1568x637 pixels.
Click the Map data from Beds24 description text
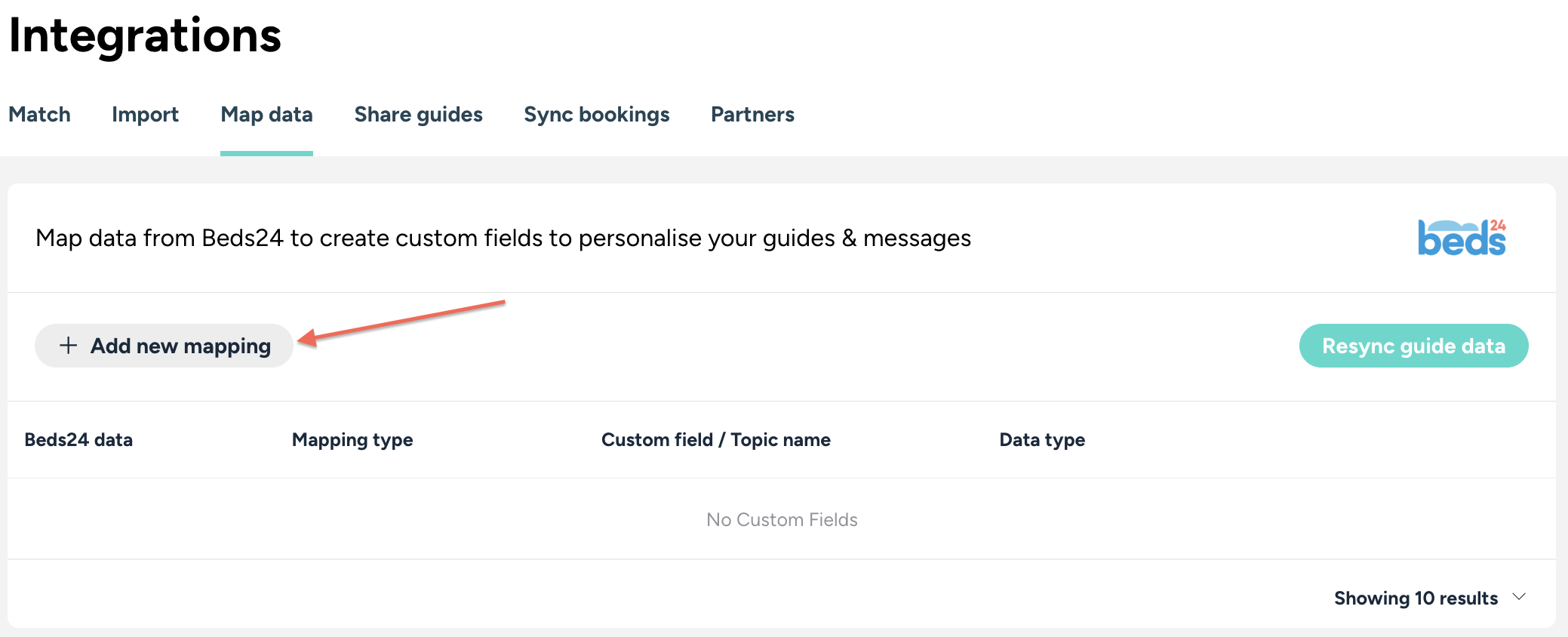(x=503, y=238)
